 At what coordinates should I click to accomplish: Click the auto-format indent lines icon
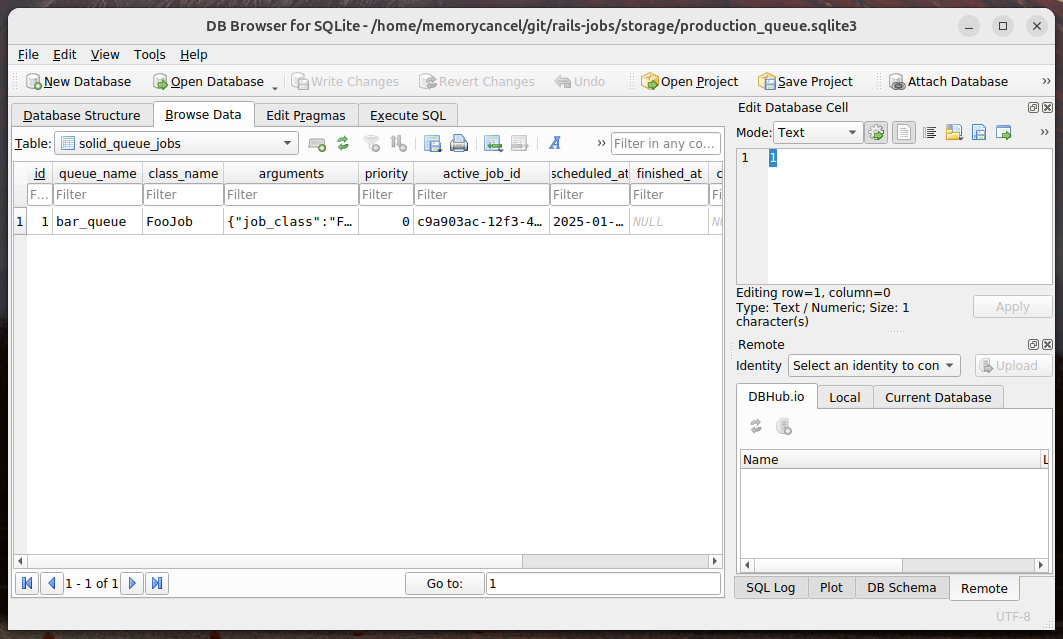pos(929,133)
